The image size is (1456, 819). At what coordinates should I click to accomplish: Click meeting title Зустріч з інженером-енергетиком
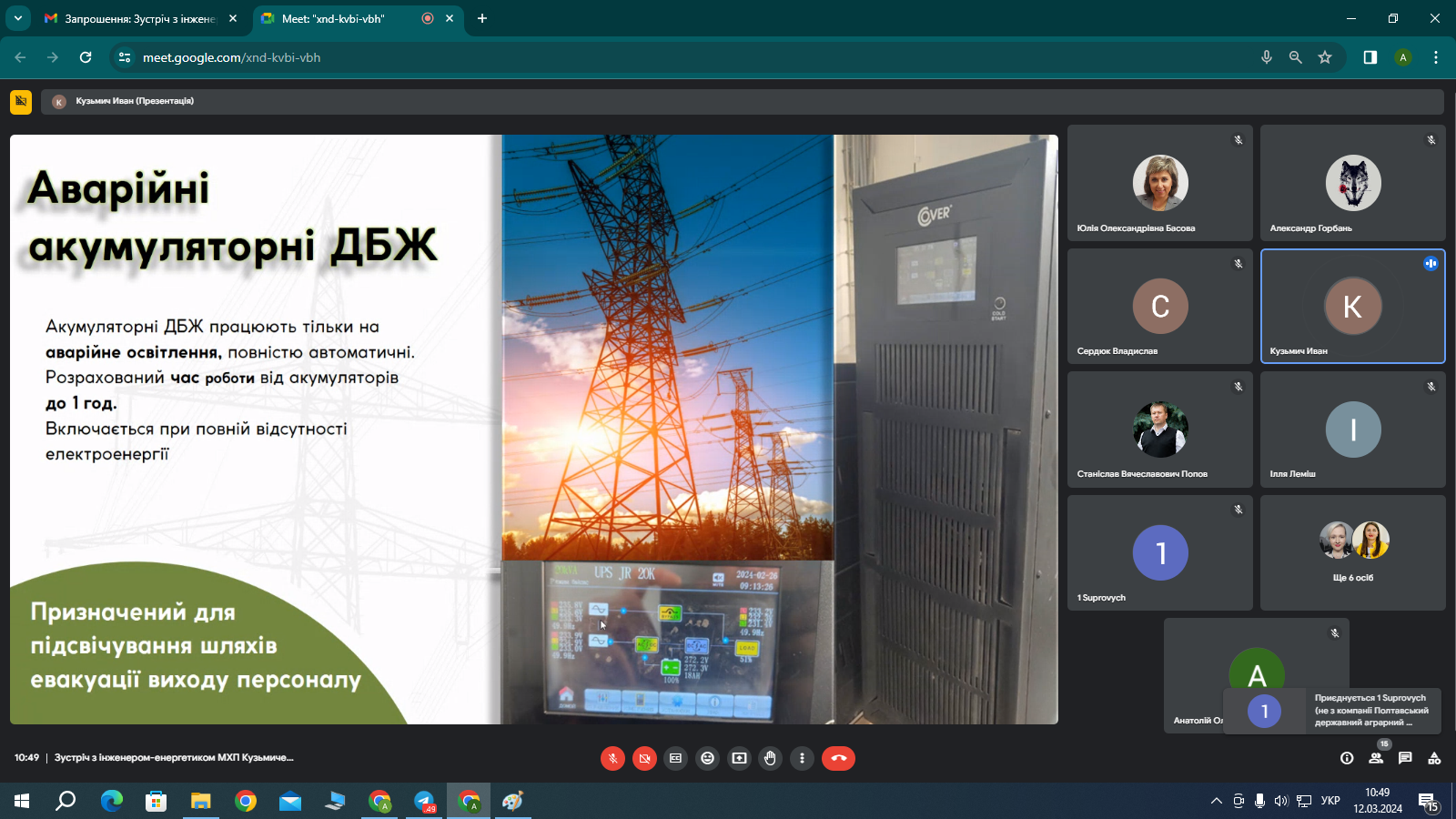(174, 757)
